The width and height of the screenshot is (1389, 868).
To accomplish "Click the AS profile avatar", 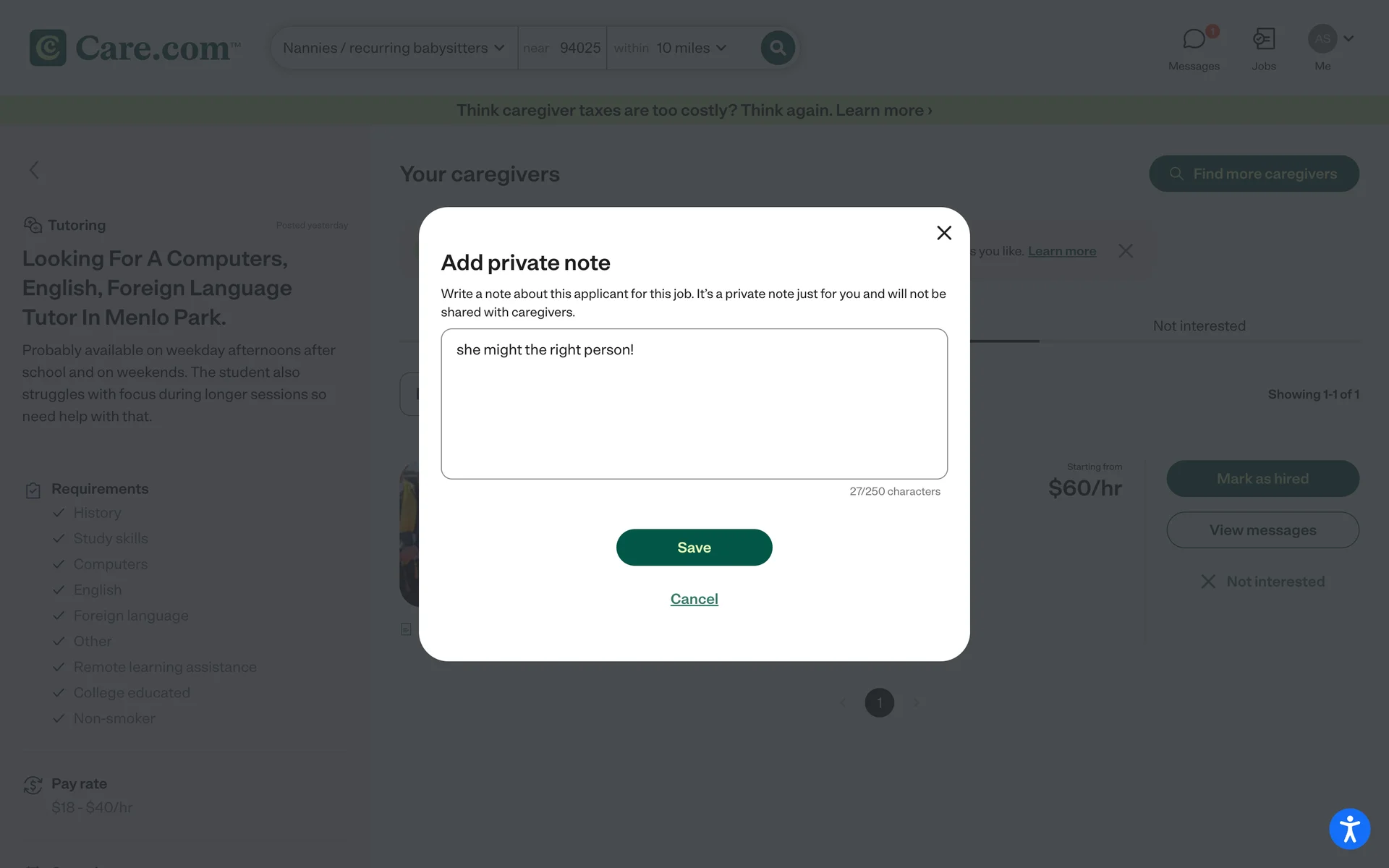I will click(1322, 39).
